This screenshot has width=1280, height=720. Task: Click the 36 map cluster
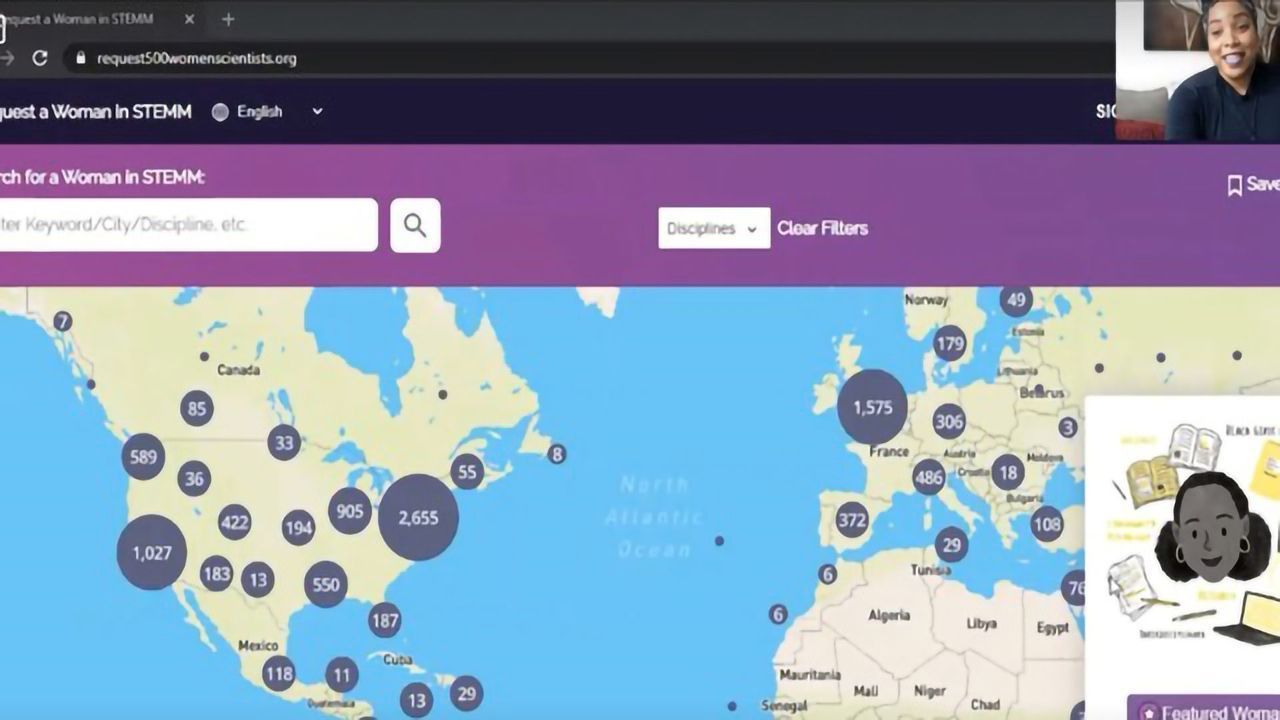tap(194, 478)
